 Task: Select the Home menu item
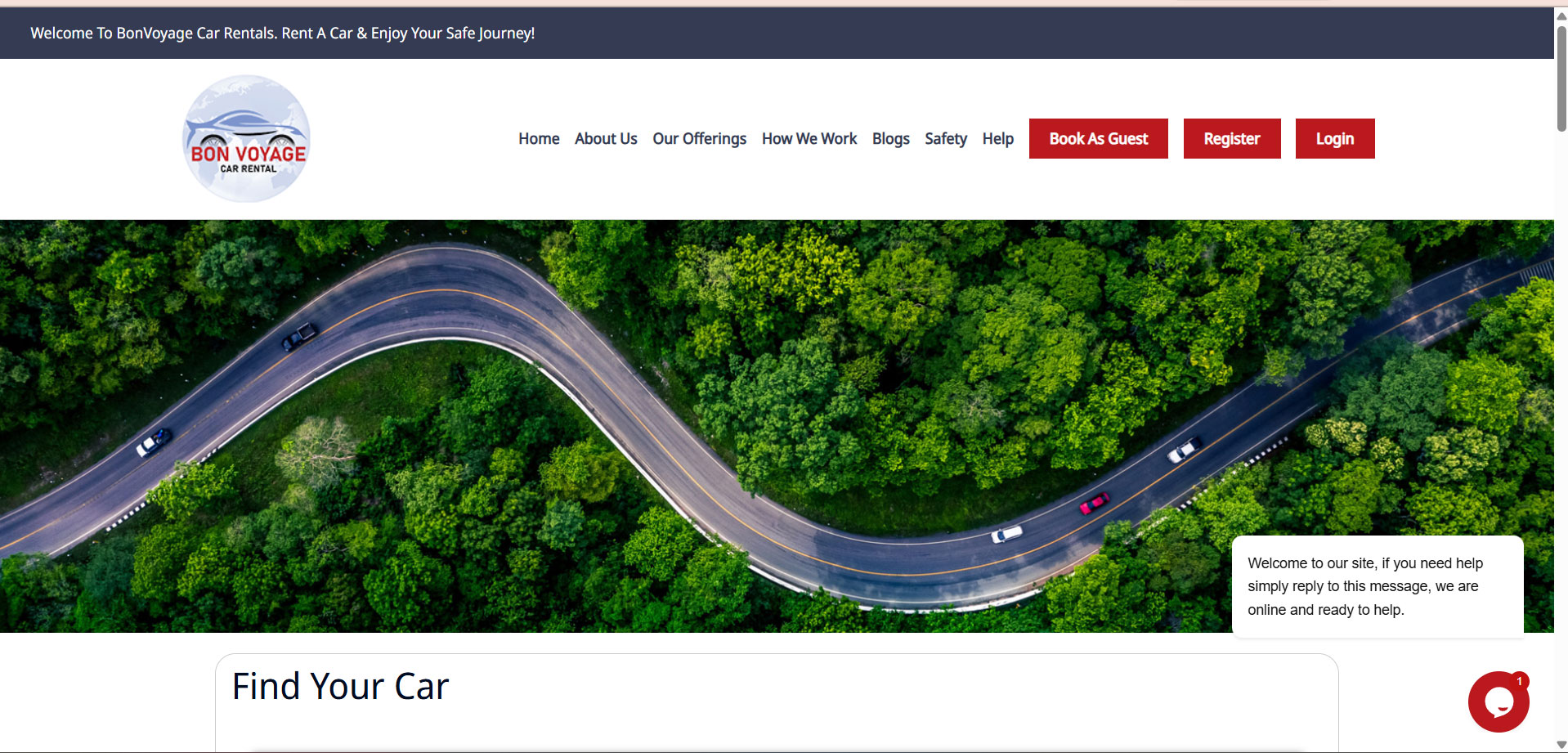(538, 138)
